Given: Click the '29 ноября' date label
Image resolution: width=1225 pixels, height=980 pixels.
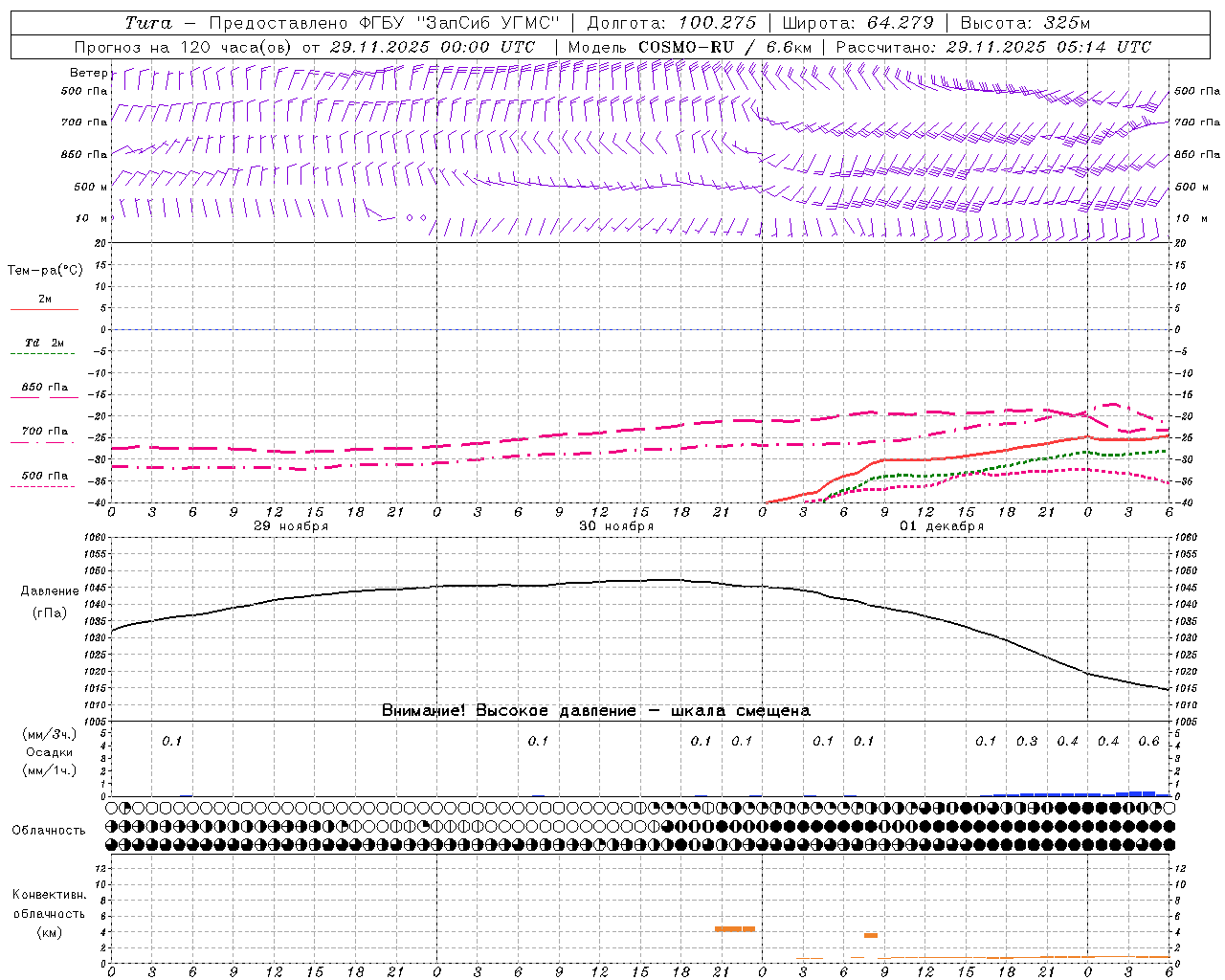Looking at the screenshot, I should (291, 526).
